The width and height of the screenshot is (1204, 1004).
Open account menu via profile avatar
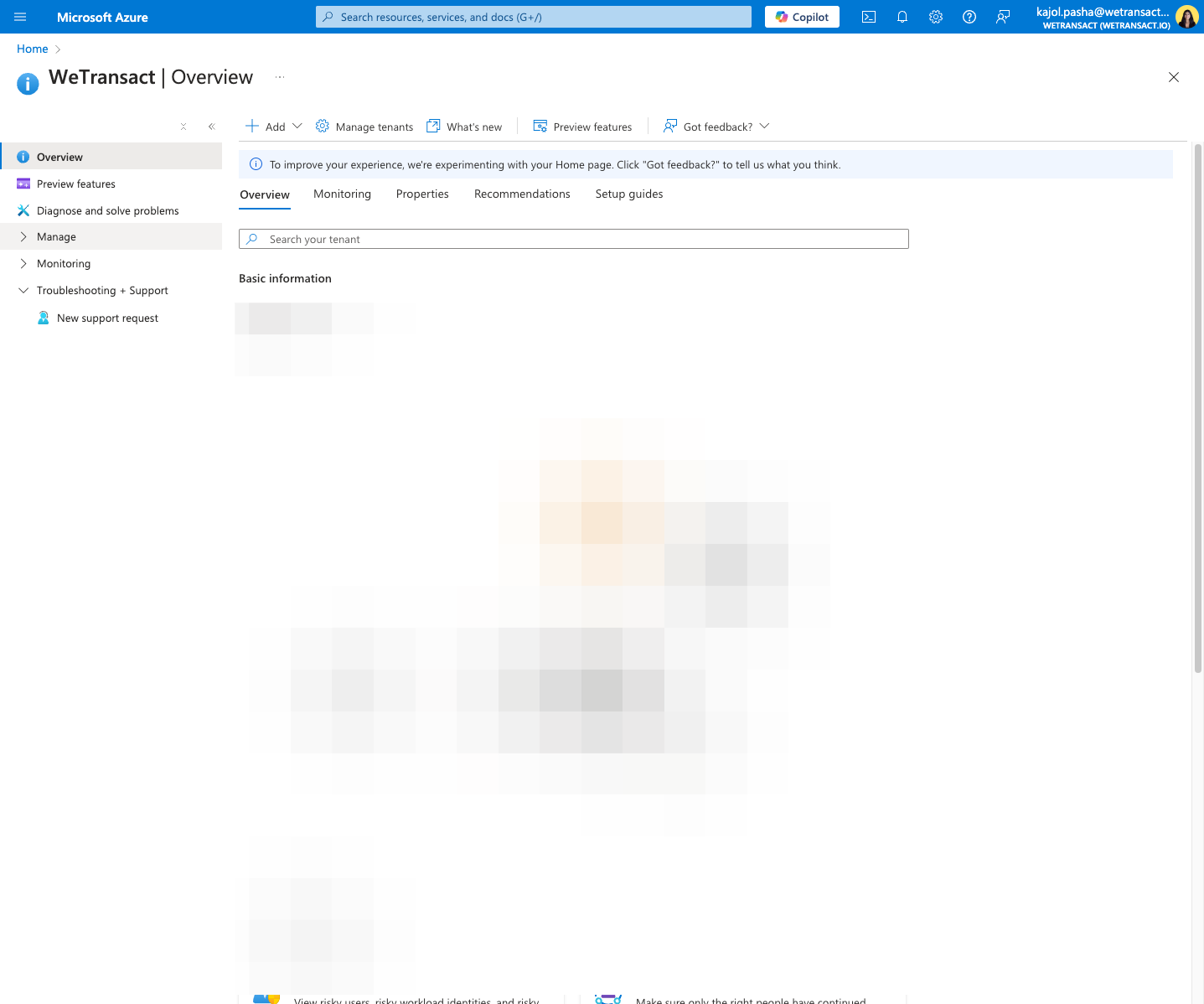(x=1186, y=17)
